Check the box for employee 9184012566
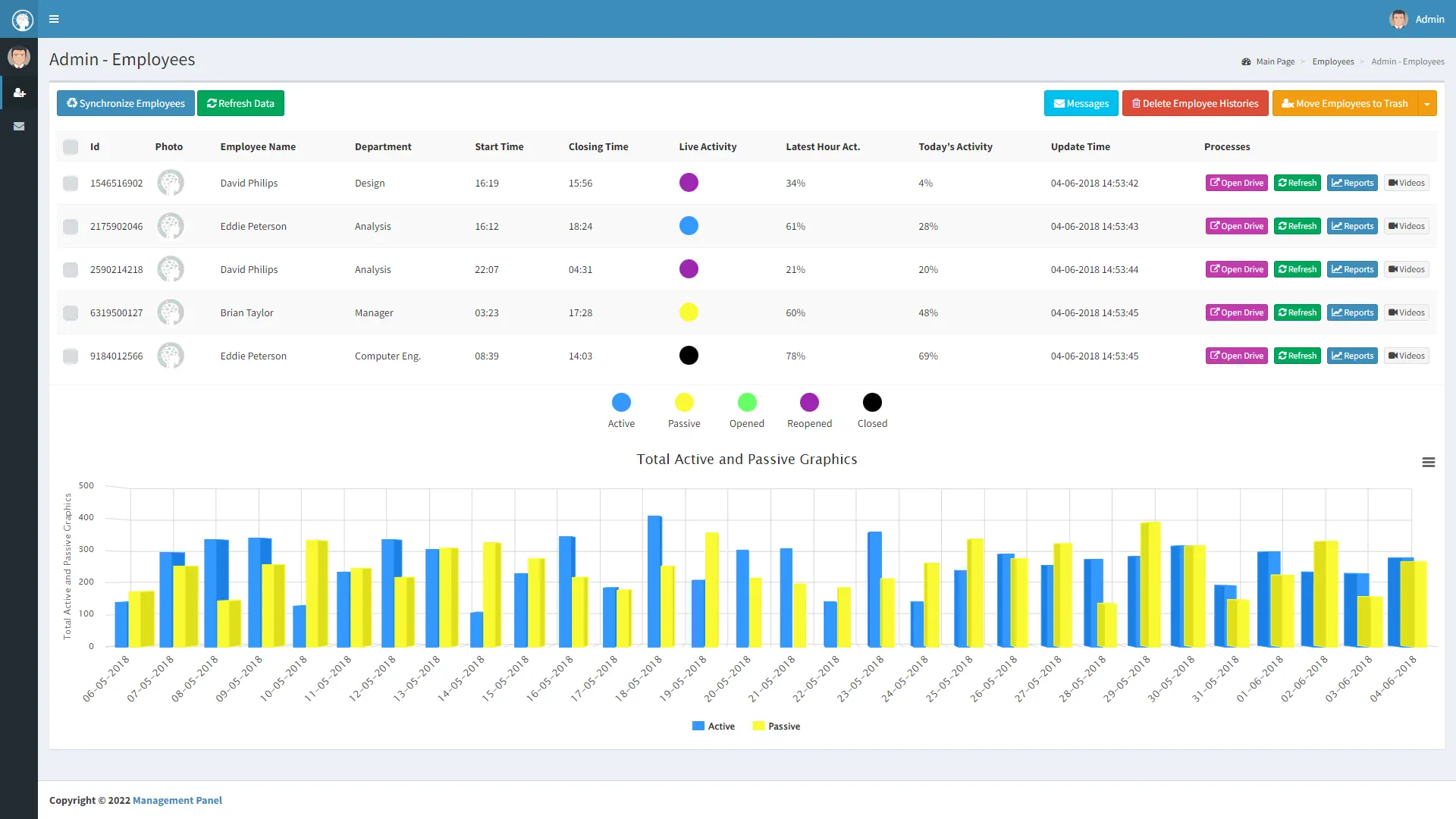Screen dimensions: 1456x819 click(71, 356)
